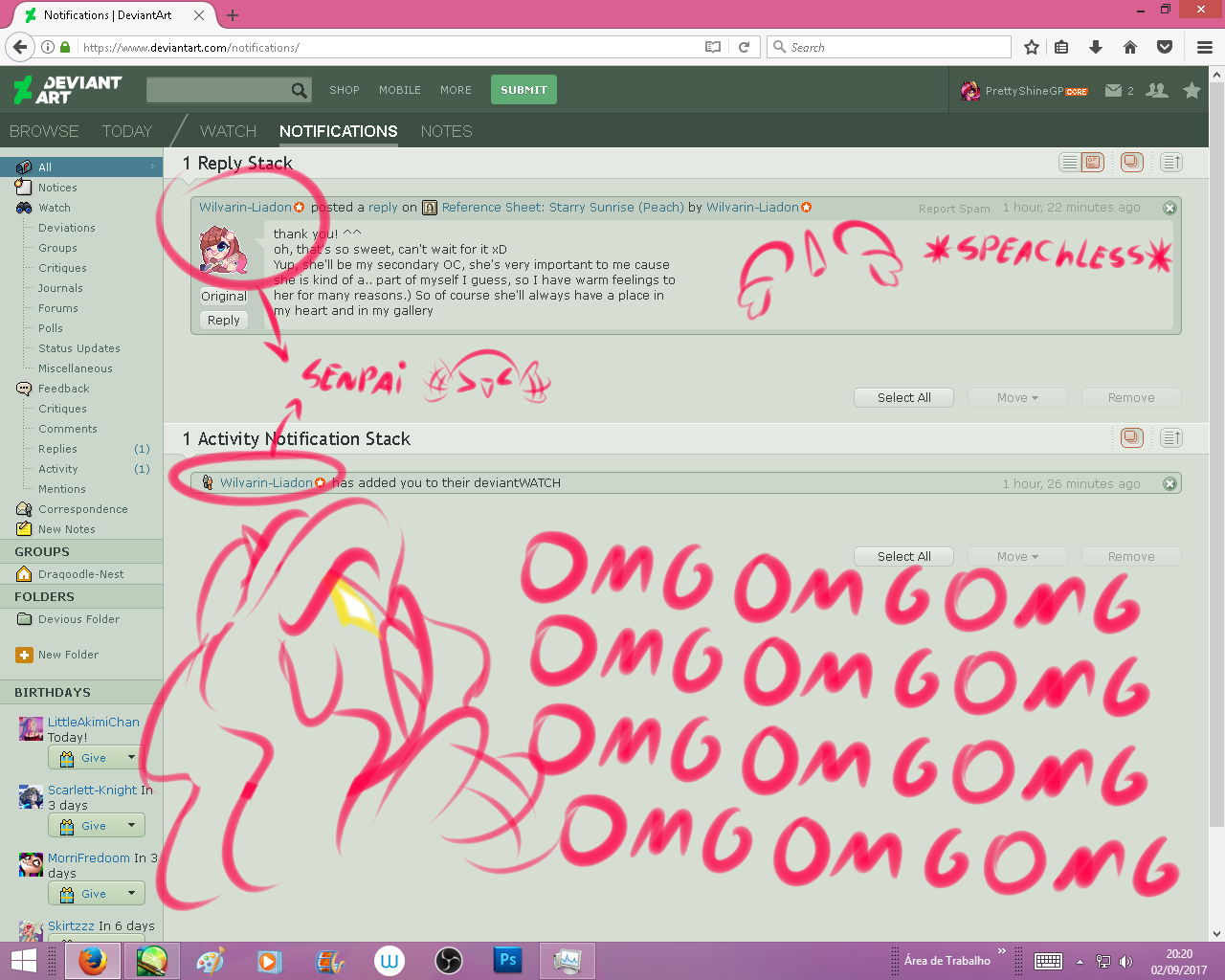Viewport: 1225px width, 980px height.
Task: Click the Photoshop icon in the taskbar
Action: [x=507, y=960]
